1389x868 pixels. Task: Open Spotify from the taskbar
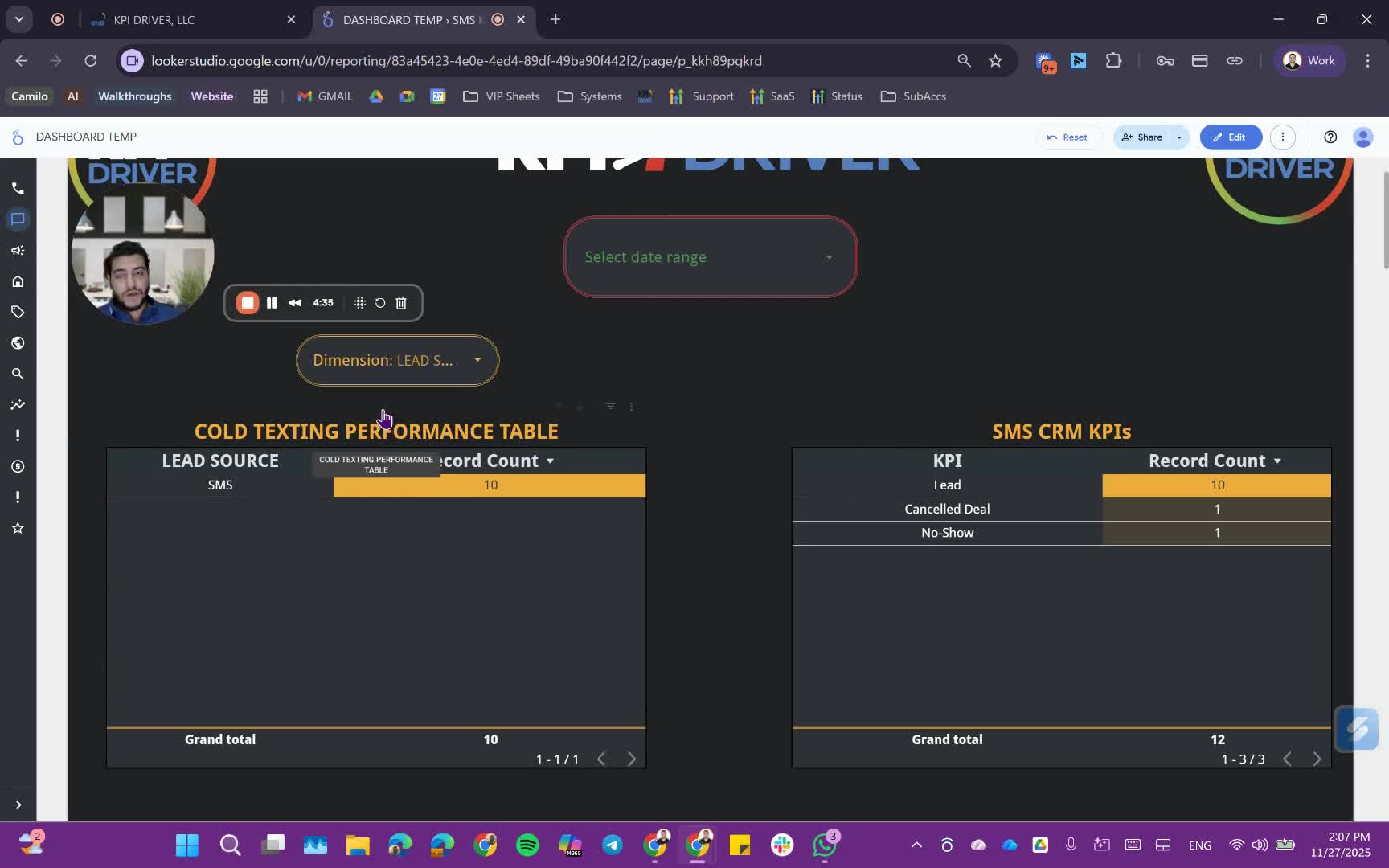pyautogui.click(x=527, y=845)
